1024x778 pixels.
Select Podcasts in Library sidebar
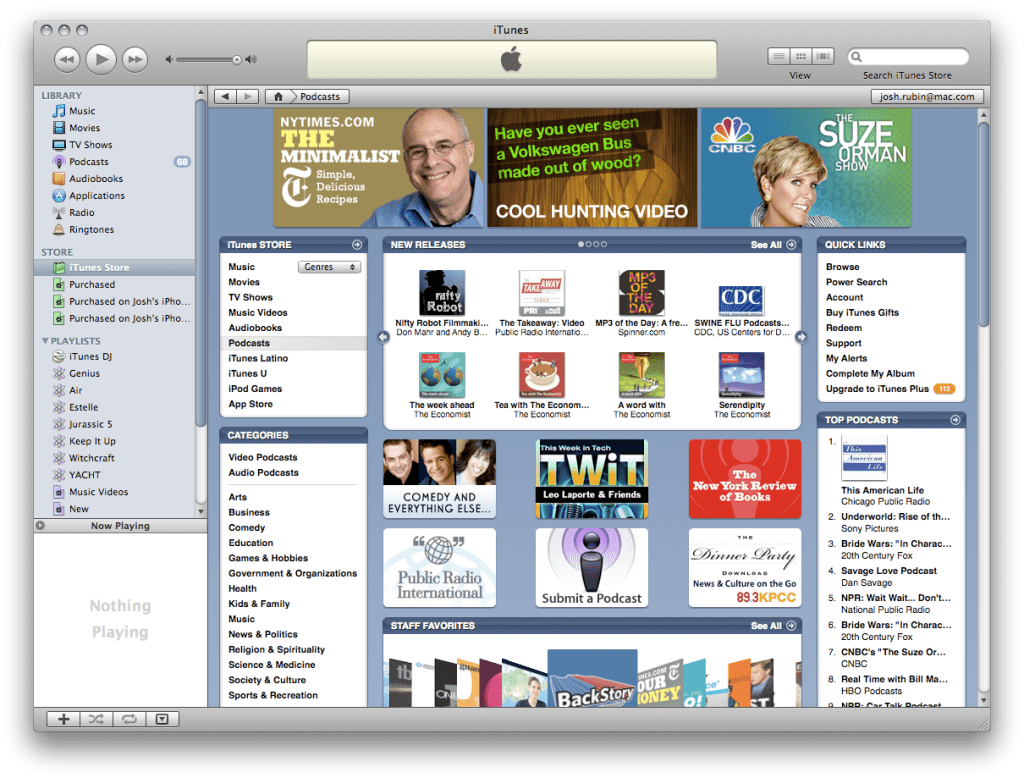click(89, 162)
